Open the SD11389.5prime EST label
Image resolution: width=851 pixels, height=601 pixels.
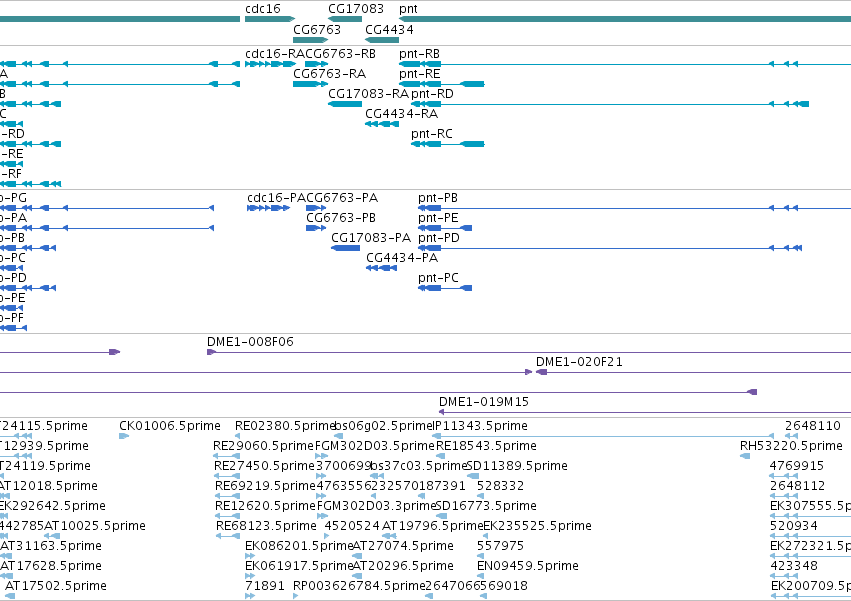click(517, 466)
